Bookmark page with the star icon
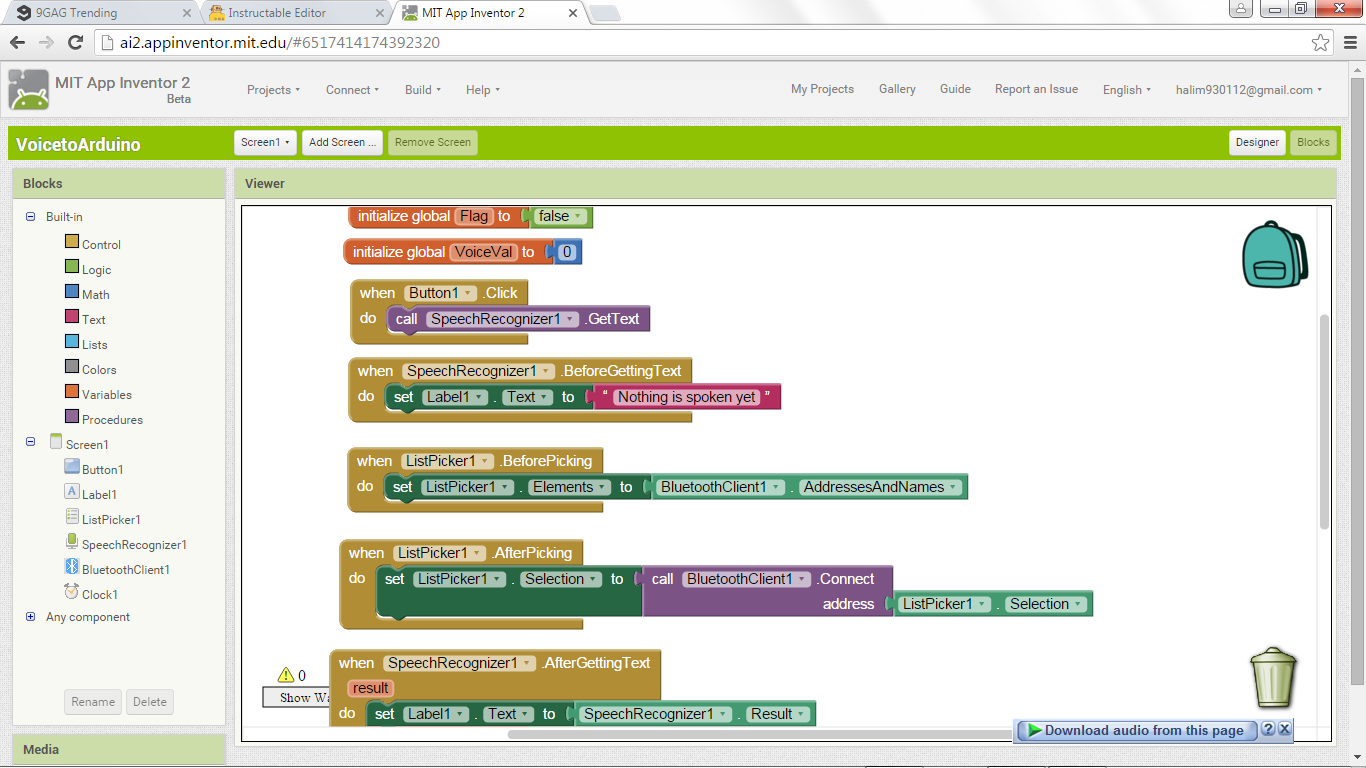This screenshot has height=768, width=1366. (x=1321, y=43)
